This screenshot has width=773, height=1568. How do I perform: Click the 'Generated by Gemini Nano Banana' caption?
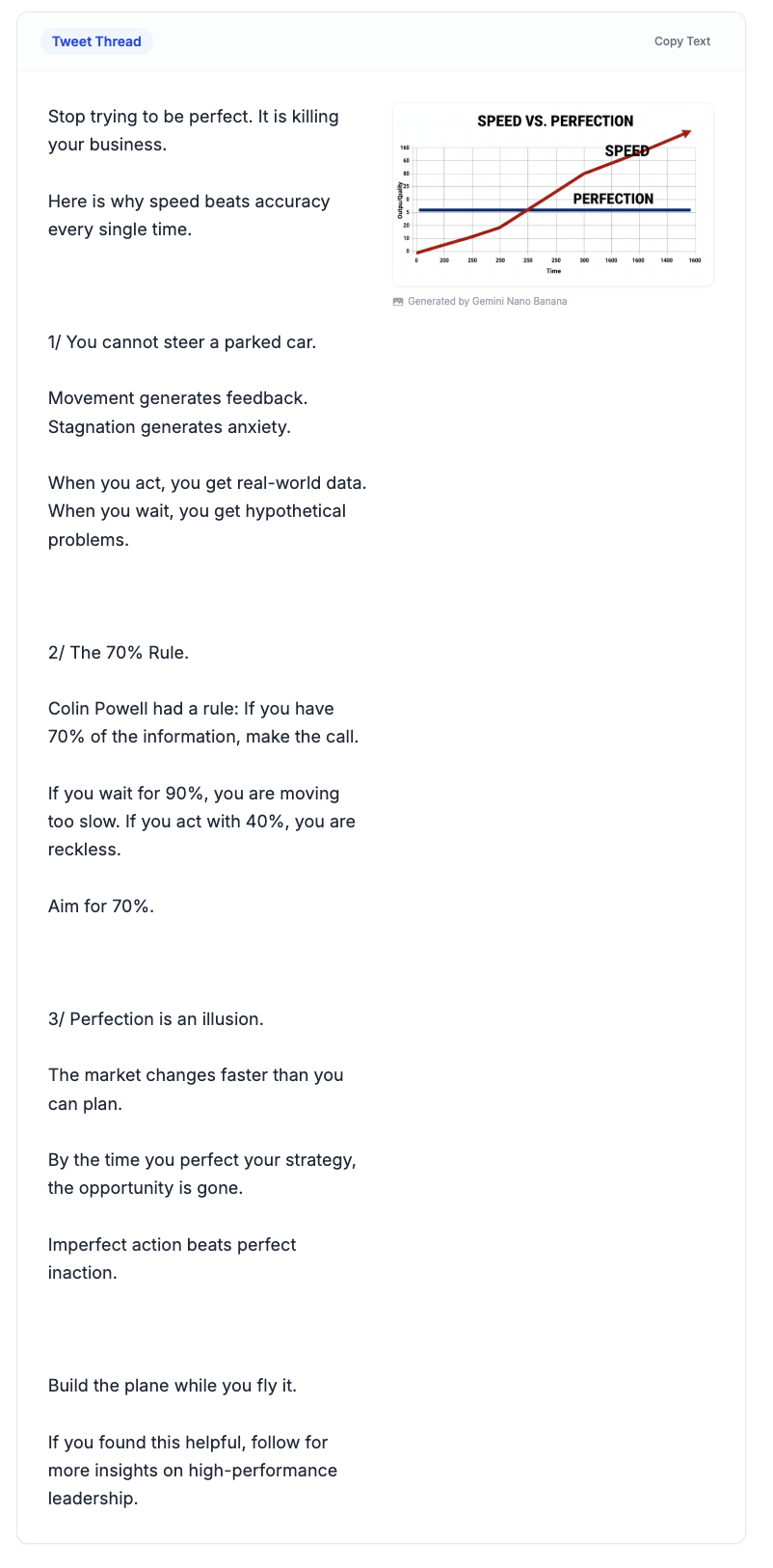[487, 302]
